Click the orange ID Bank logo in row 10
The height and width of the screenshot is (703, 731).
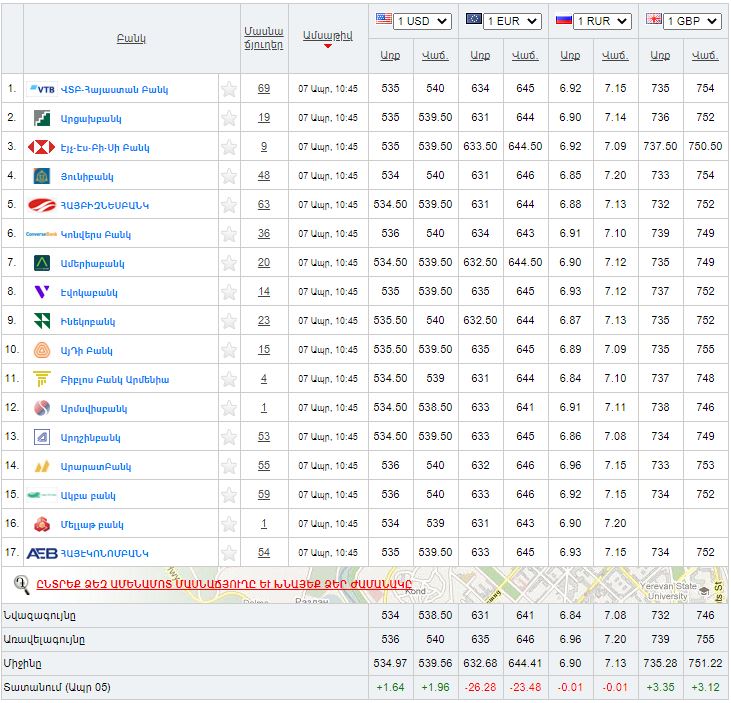[42, 350]
